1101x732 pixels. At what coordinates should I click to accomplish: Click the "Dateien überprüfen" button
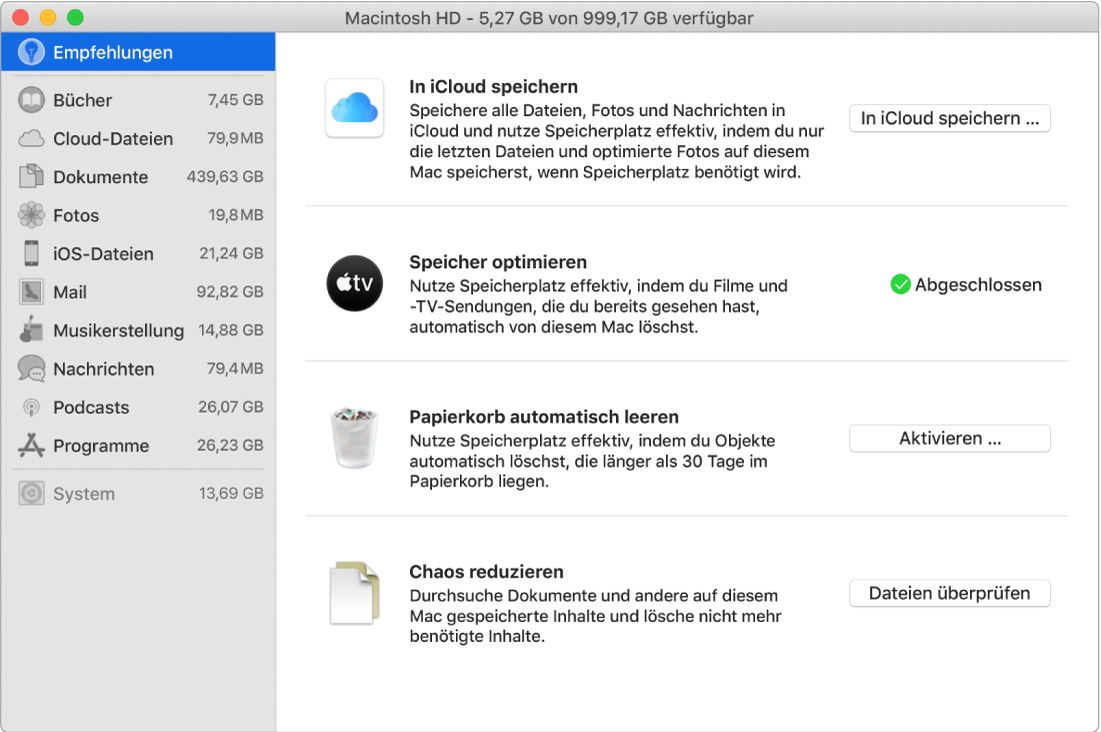[x=948, y=593]
